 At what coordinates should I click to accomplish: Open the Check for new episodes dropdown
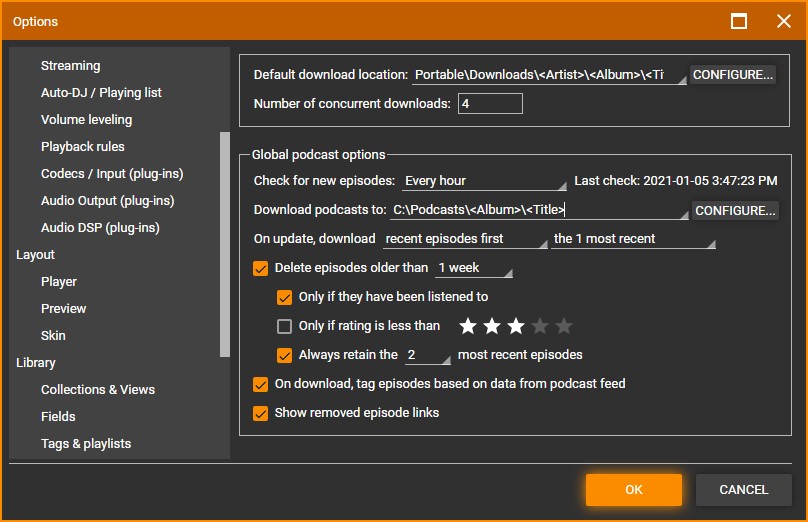[484, 181]
